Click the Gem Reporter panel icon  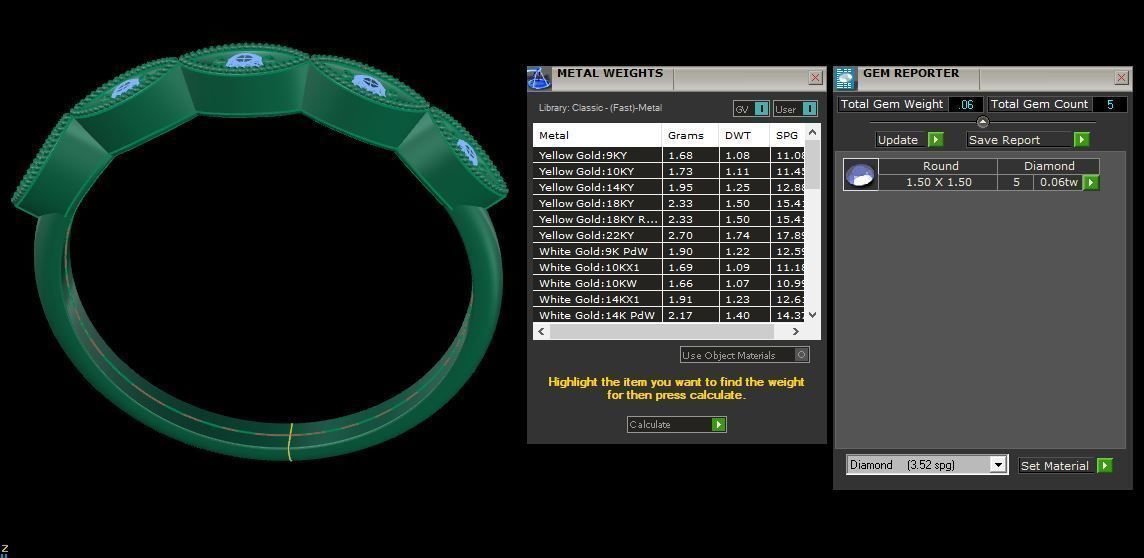846,78
